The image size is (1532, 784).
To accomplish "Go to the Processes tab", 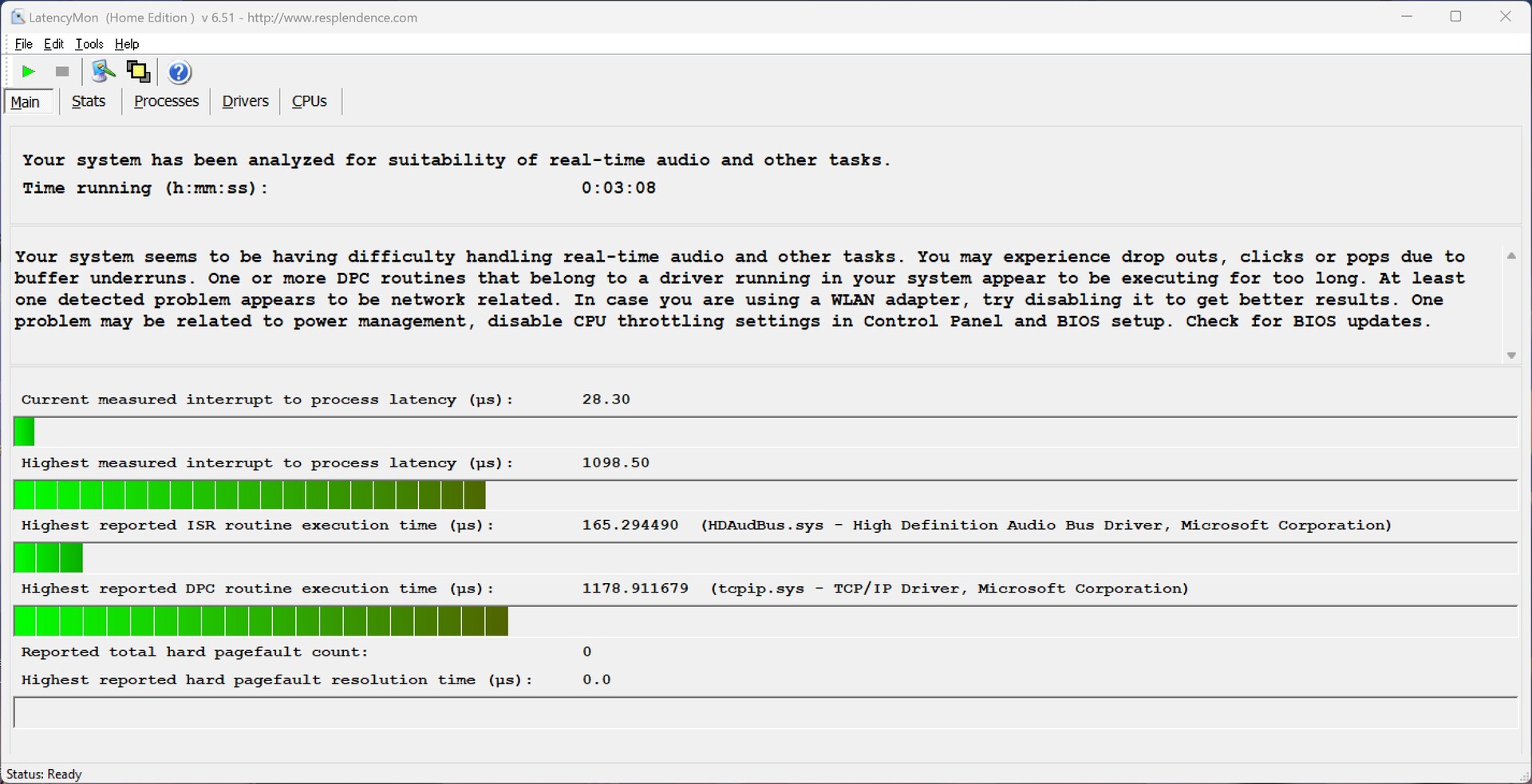I will tap(166, 101).
